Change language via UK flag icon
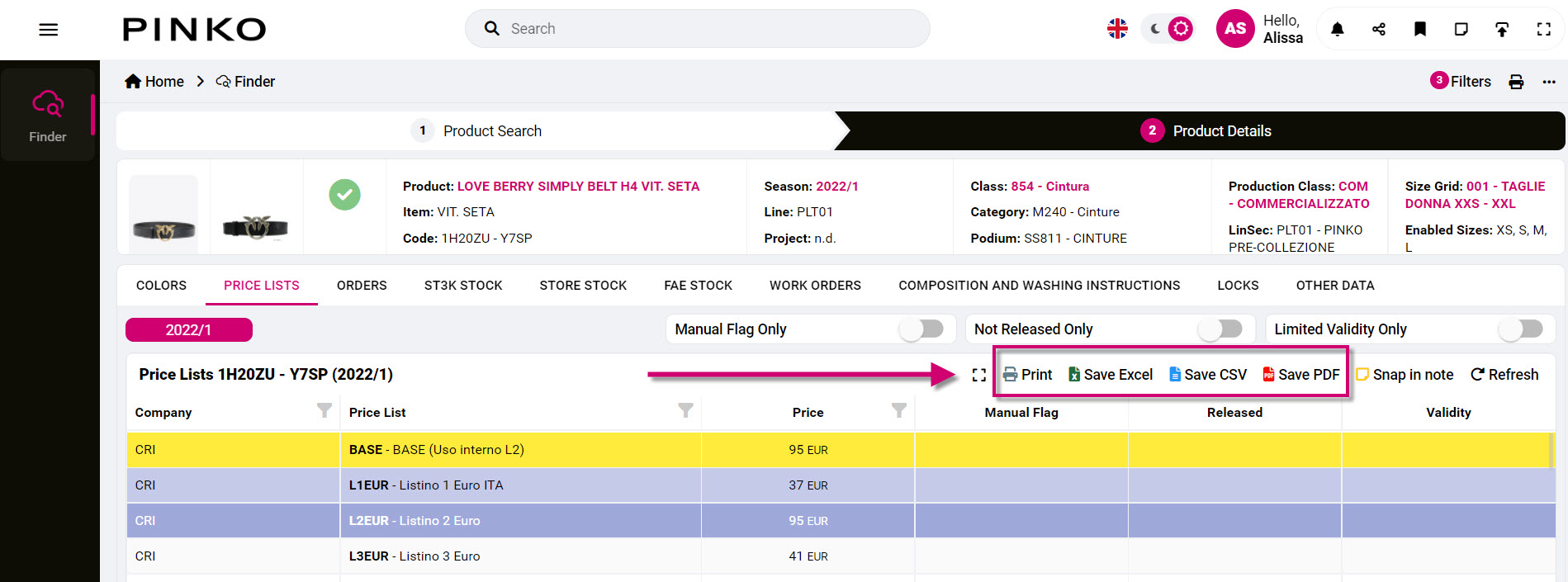The width and height of the screenshot is (1568, 582). (1117, 29)
